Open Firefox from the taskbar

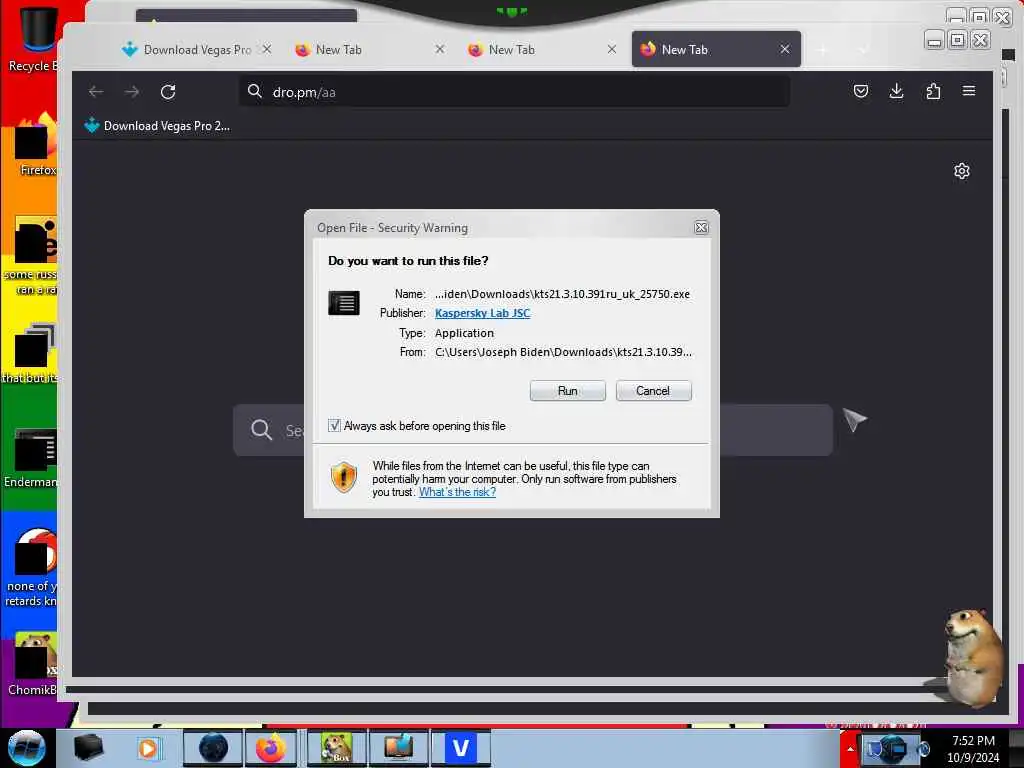(270, 748)
